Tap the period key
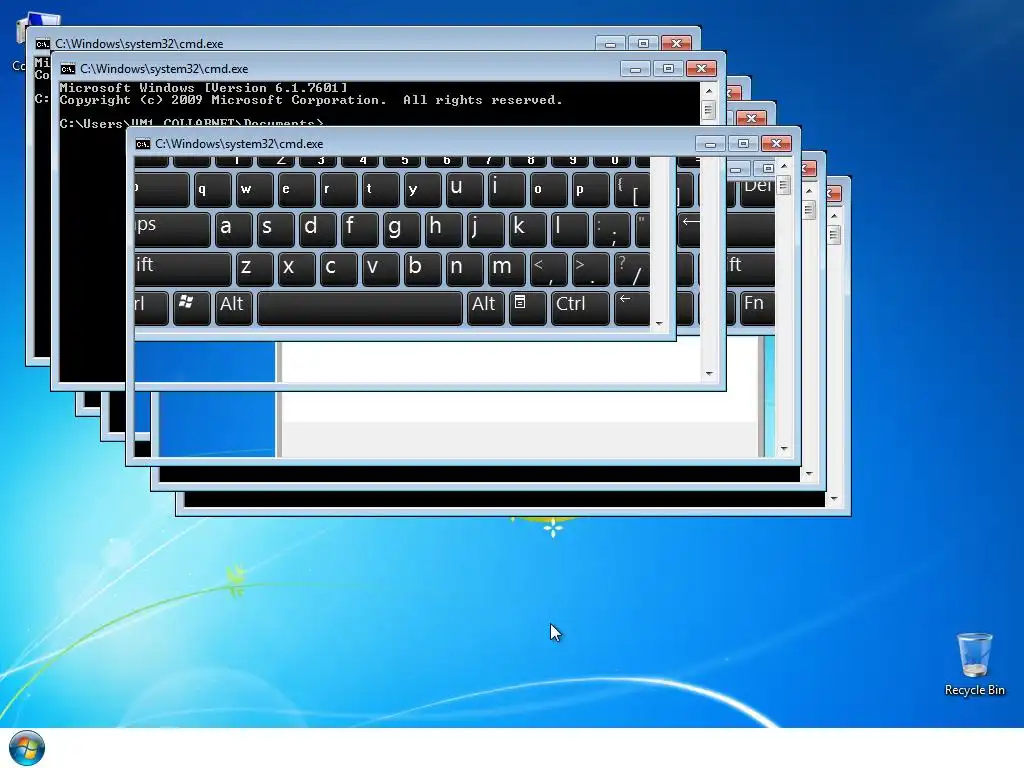Image resolution: width=1024 pixels, height=768 pixels. [x=589, y=269]
